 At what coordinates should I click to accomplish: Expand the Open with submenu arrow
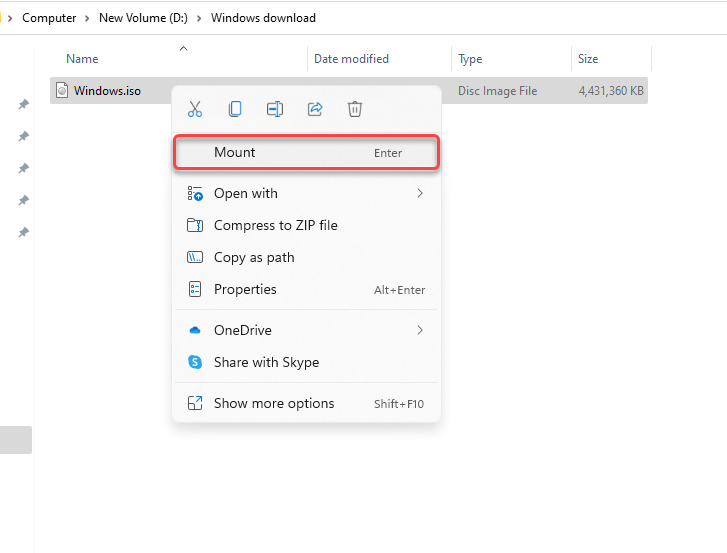[x=420, y=194]
